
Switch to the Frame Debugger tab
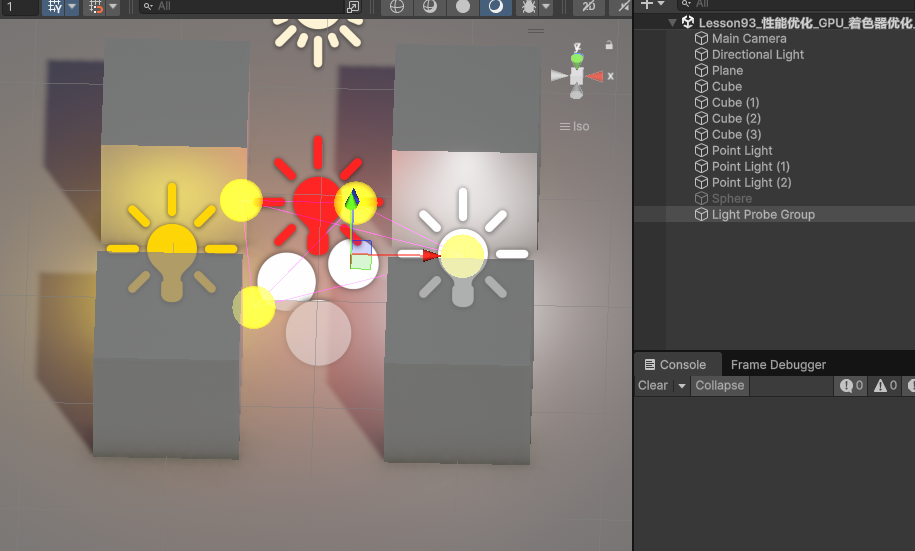778,365
